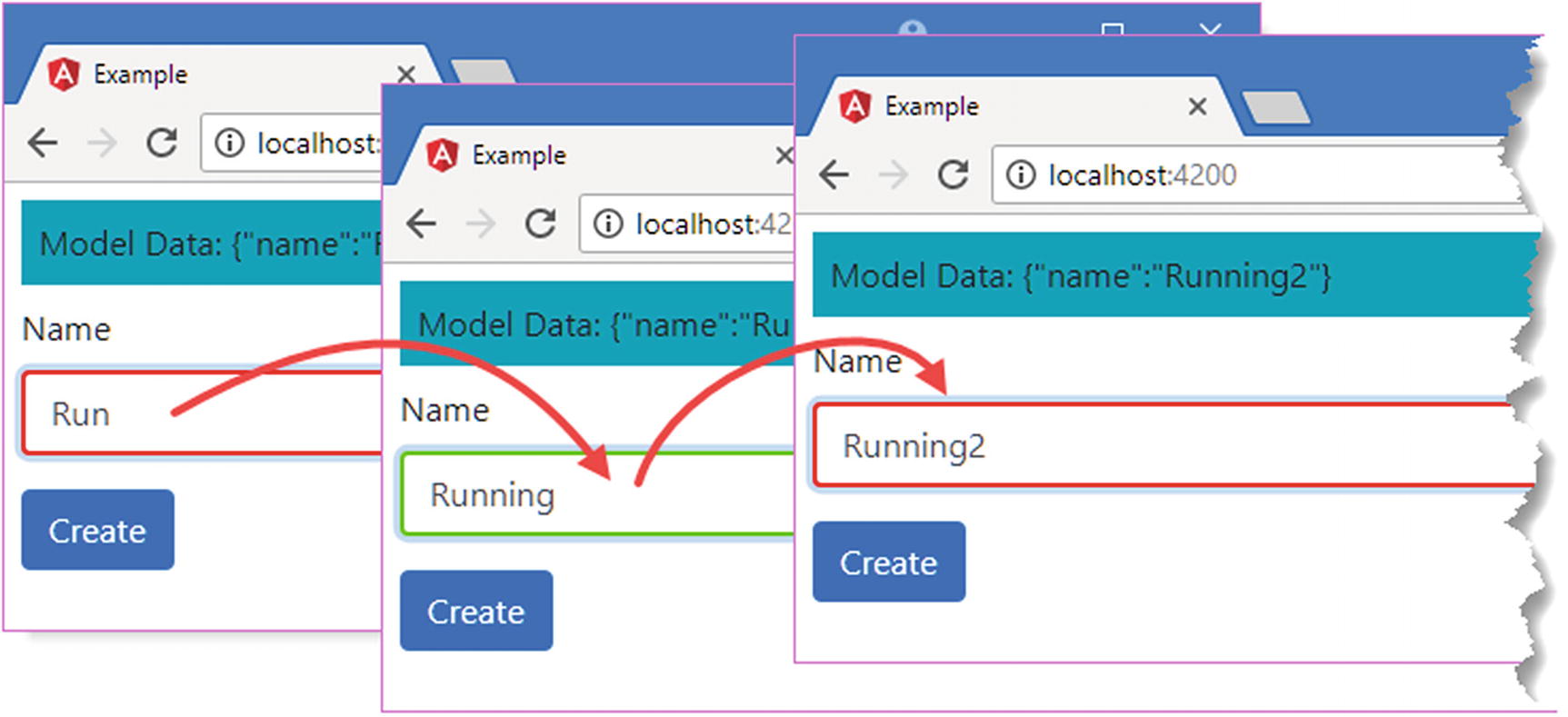This screenshot has height=717, width=1568.
Task: Click forward arrow in the localhost:4200 window
Action: pyautogui.click(x=893, y=174)
